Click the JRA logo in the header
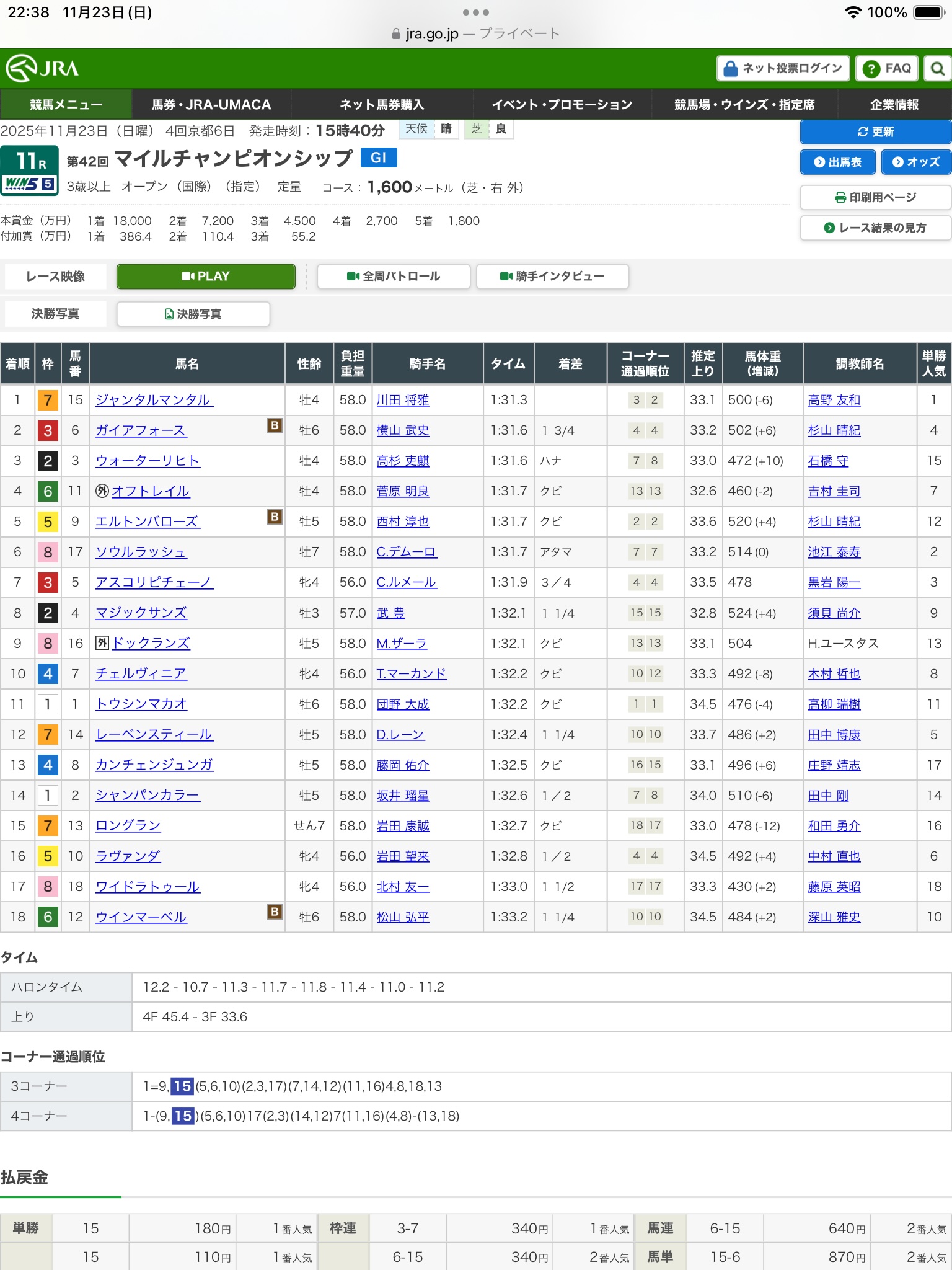This screenshot has height=1270, width=952. click(x=42, y=68)
